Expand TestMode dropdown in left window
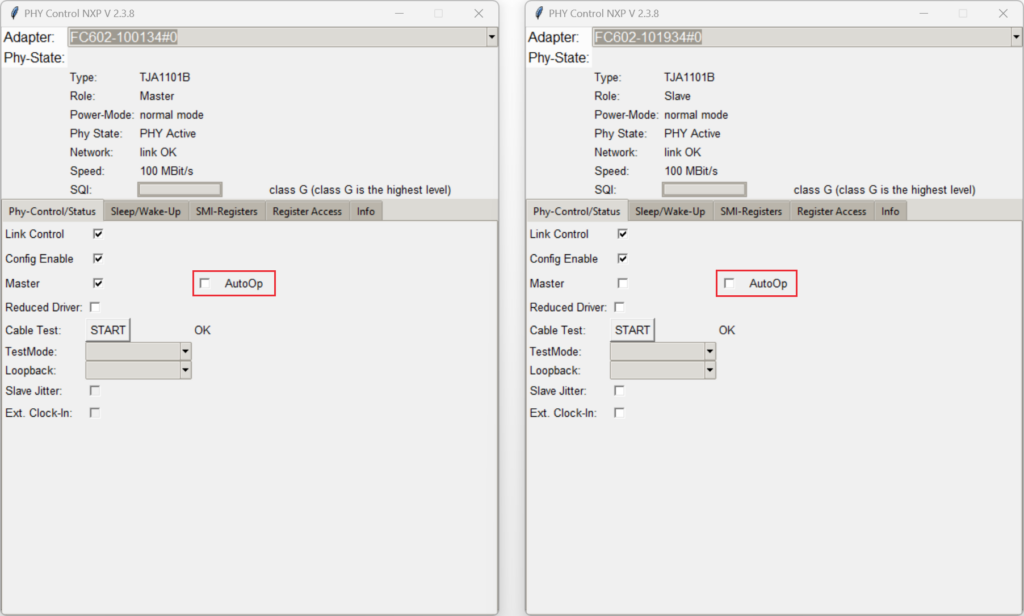The width and height of the screenshot is (1024, 616). tap(185, 351)
